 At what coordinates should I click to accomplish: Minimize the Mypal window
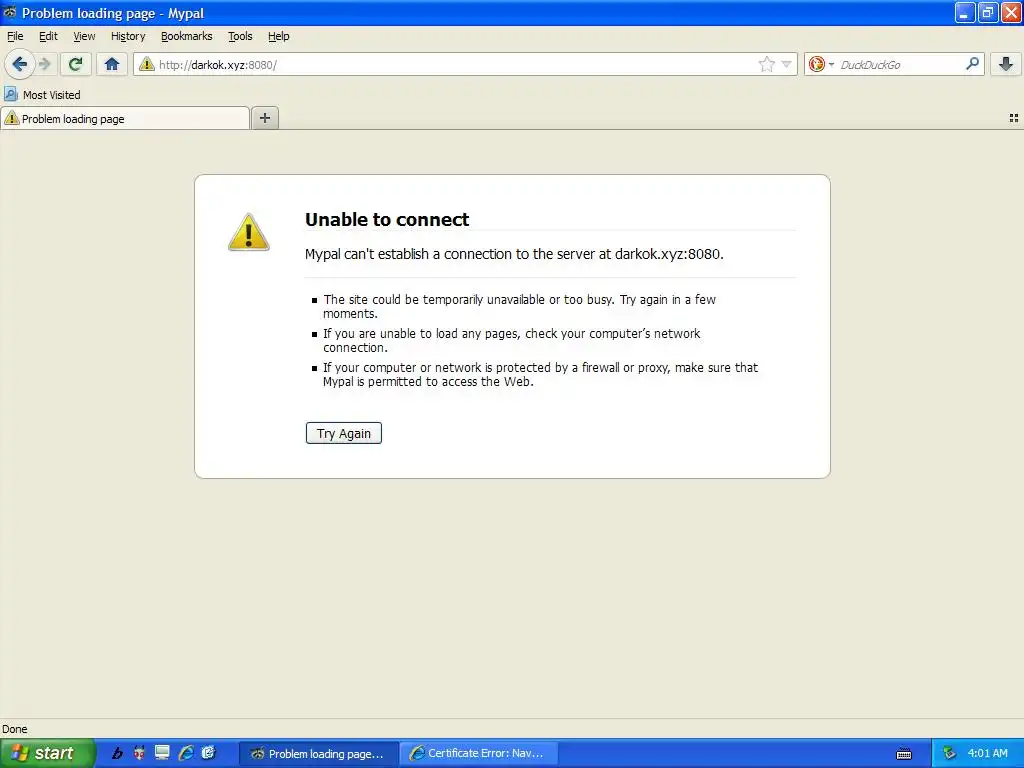[965, 12]
